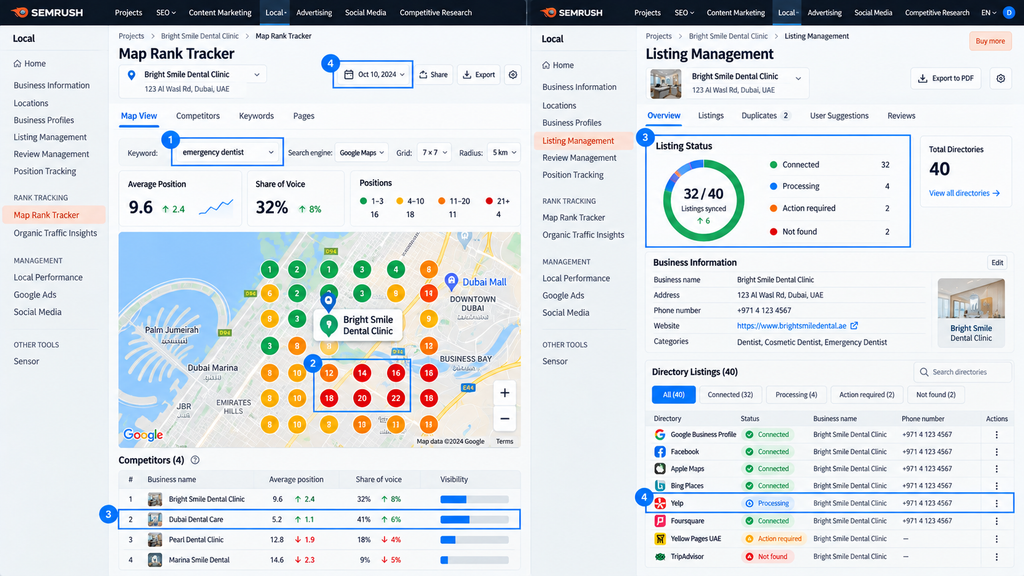Click the user avatar D icon
The image size is (1024, 576).
(1009, 12)
